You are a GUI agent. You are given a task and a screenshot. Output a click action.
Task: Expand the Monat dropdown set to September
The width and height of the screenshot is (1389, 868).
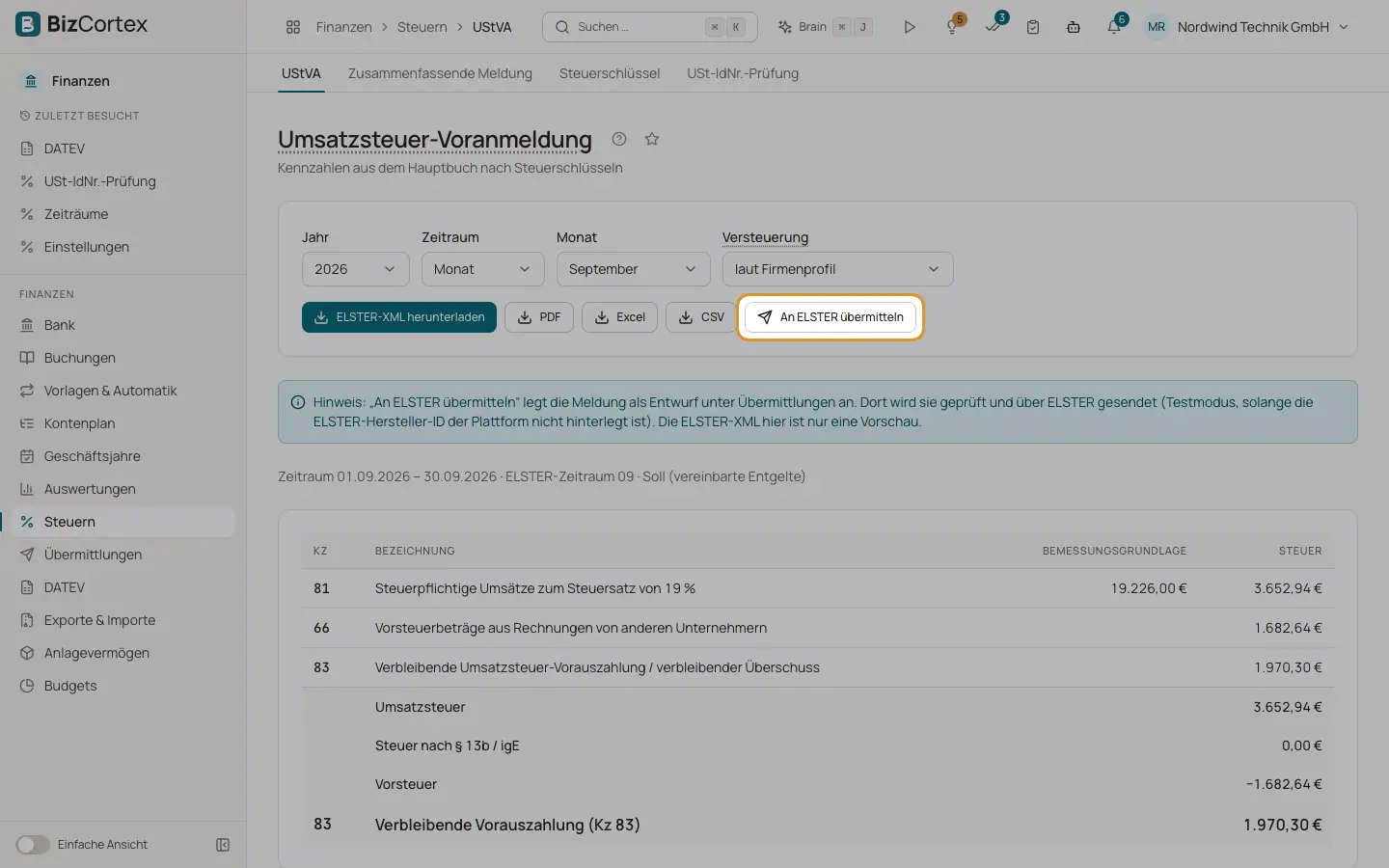click(x=633, y=269)
